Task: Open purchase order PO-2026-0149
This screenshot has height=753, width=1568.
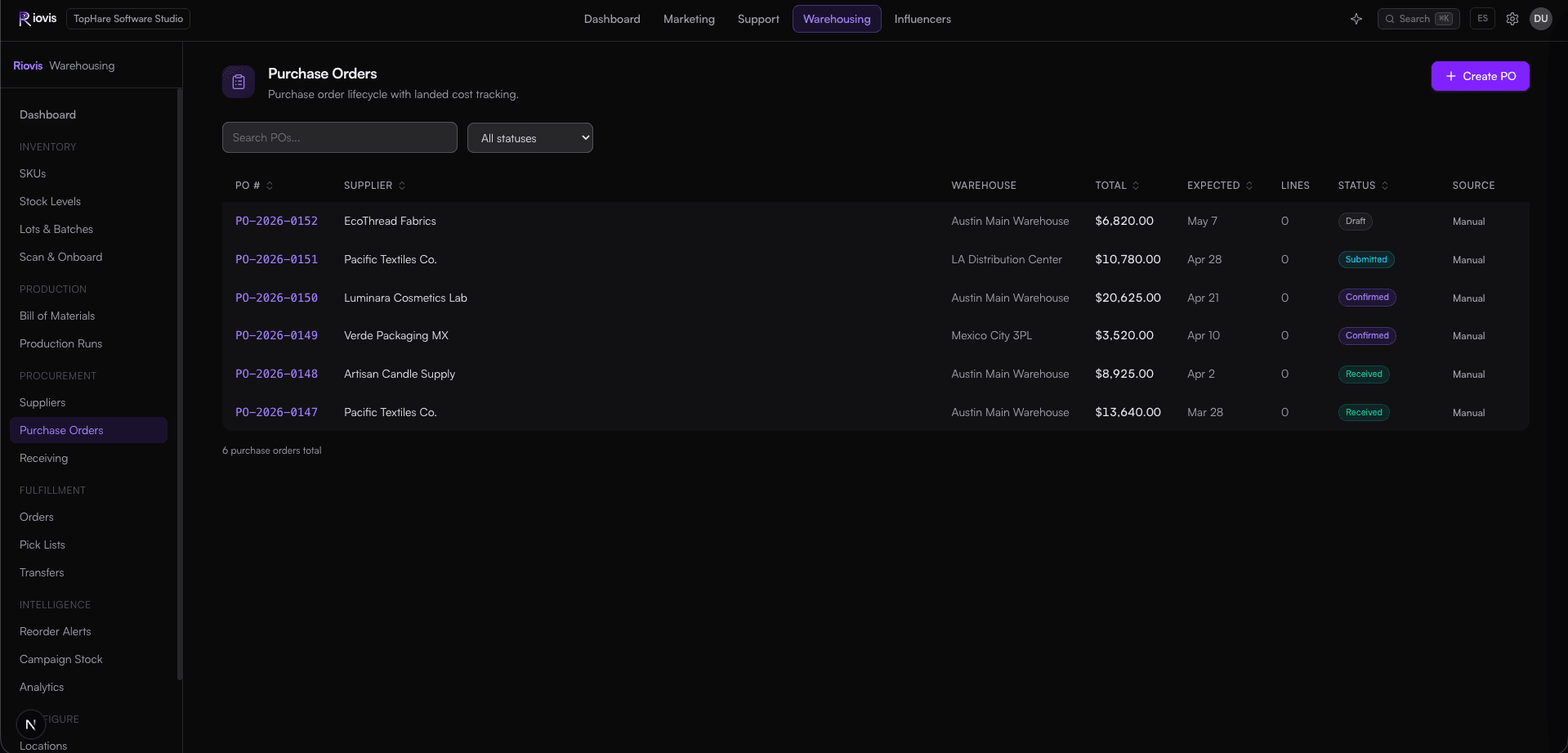Action: [x=276, y=335]
